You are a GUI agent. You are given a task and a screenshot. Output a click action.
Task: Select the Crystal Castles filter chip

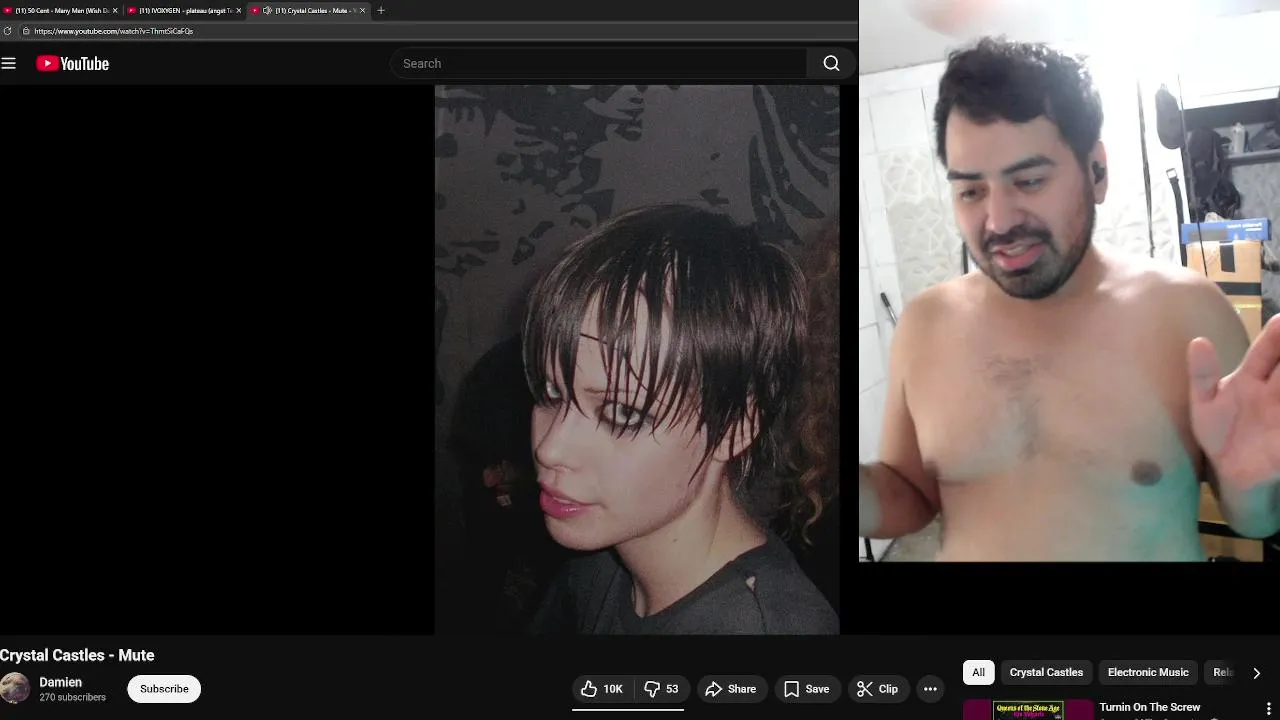point(1046,672)
